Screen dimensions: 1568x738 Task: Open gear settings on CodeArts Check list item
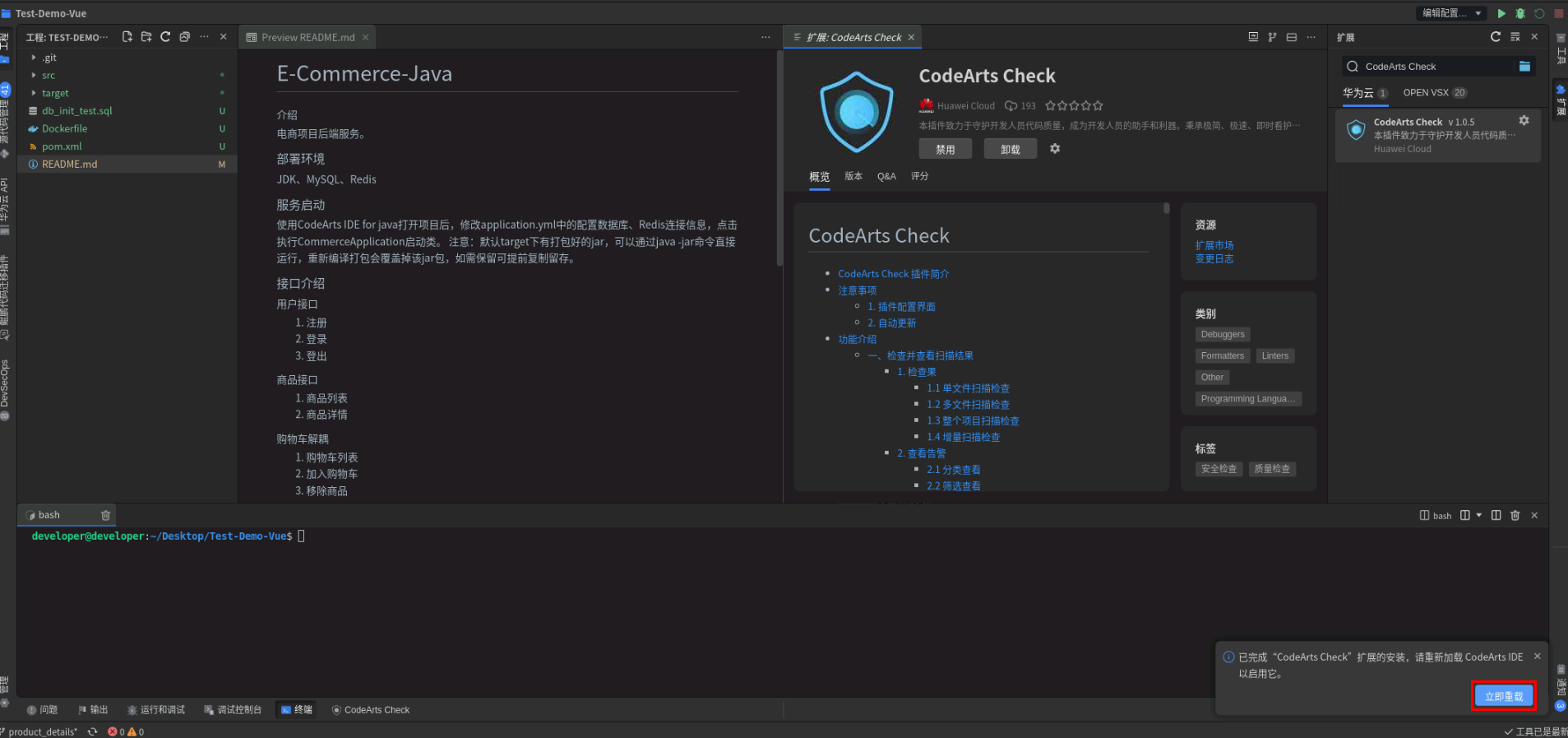pyautogui.click(x=1524, y=121)
